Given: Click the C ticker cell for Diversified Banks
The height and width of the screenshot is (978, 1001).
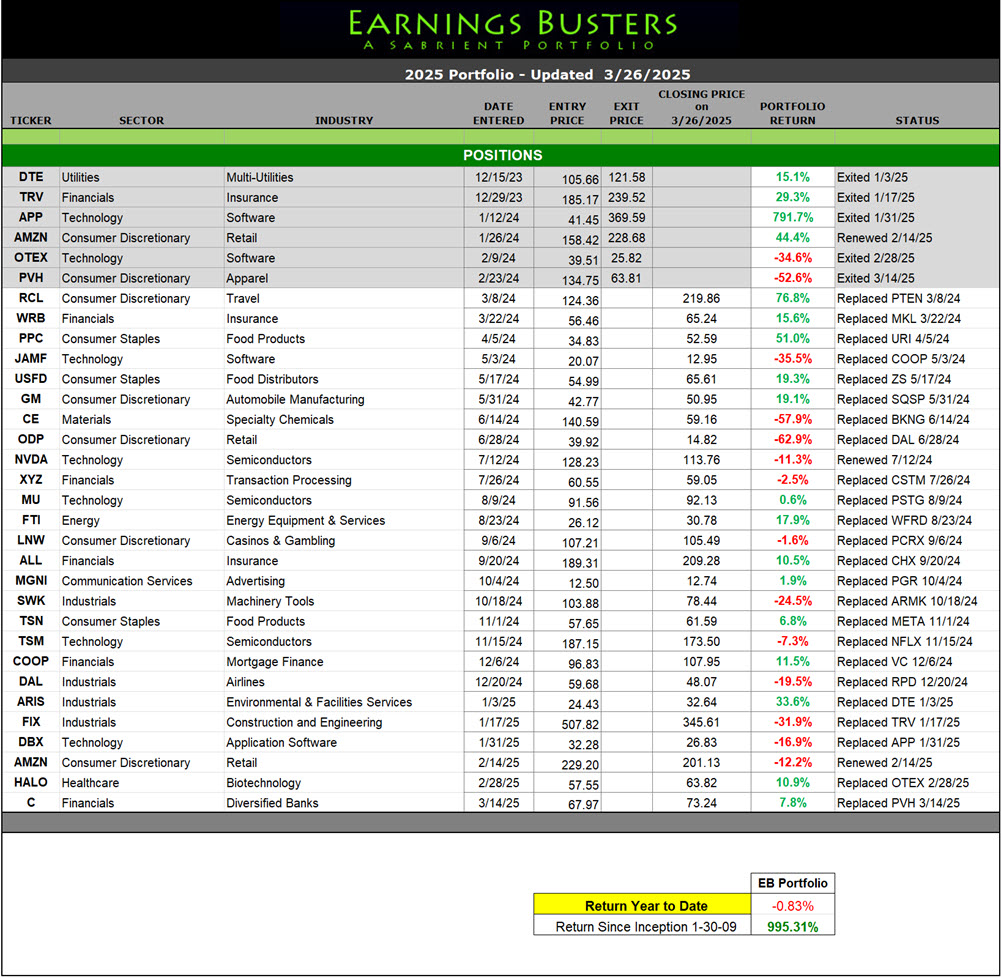Looking at the screenshot, I should 31,802.
